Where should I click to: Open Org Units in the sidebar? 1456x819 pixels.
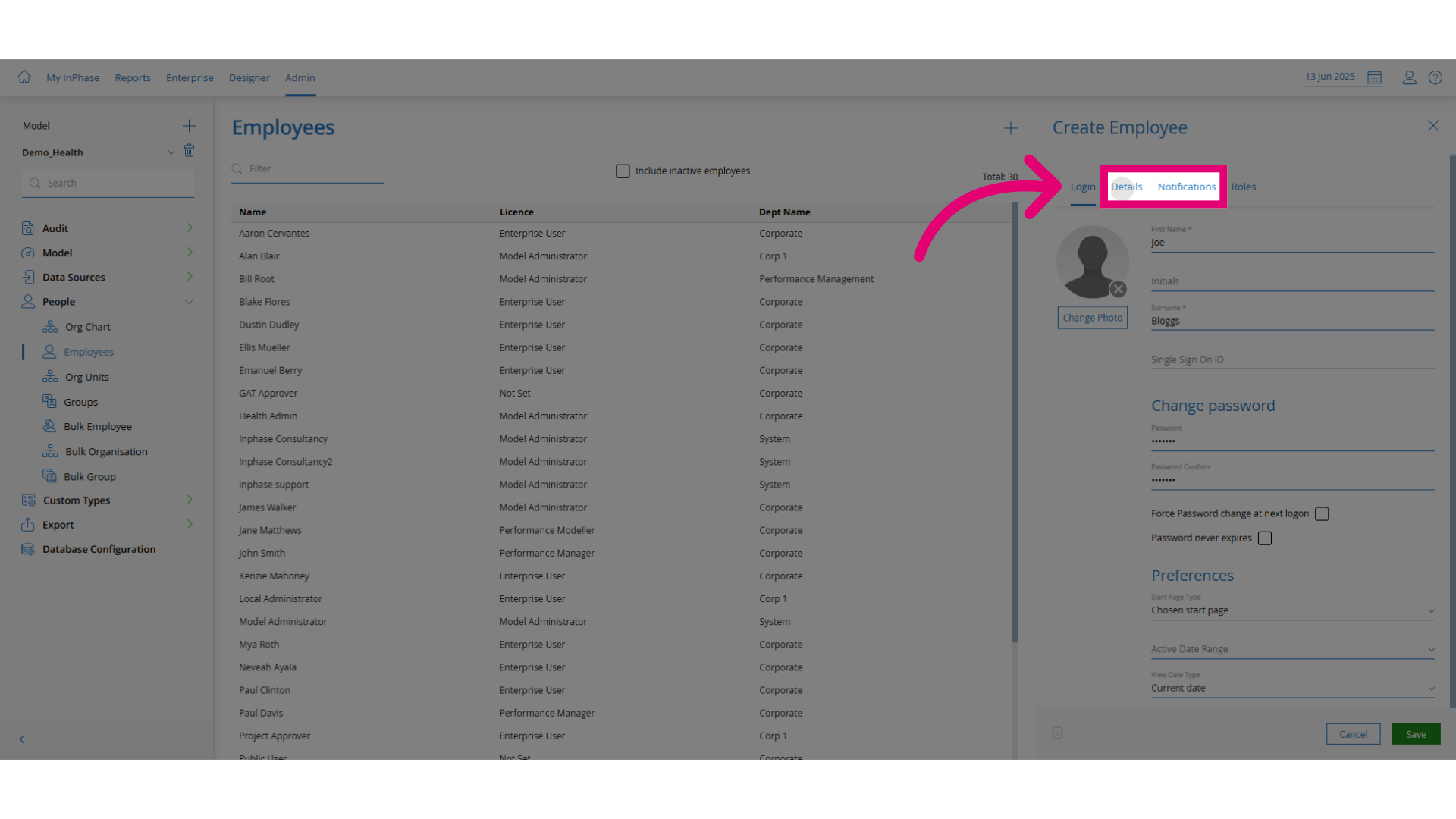[86, 377]
